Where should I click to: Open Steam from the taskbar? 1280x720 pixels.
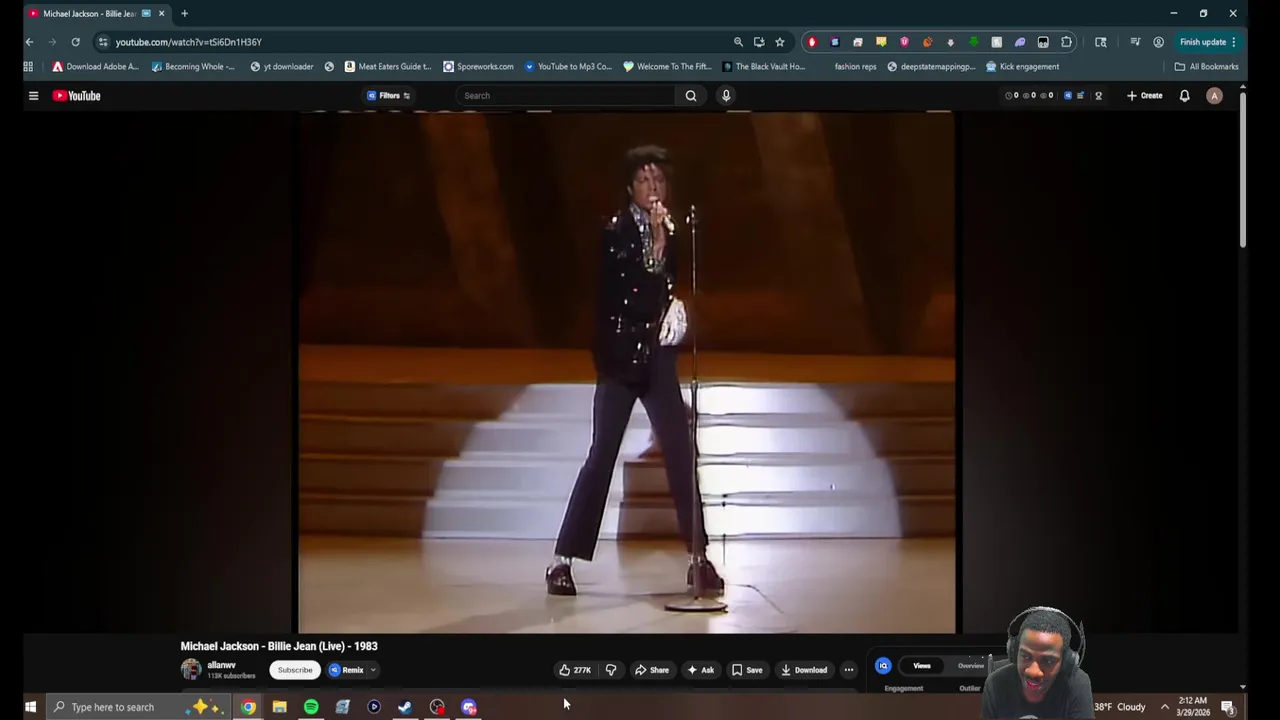[x=405, y=707]
